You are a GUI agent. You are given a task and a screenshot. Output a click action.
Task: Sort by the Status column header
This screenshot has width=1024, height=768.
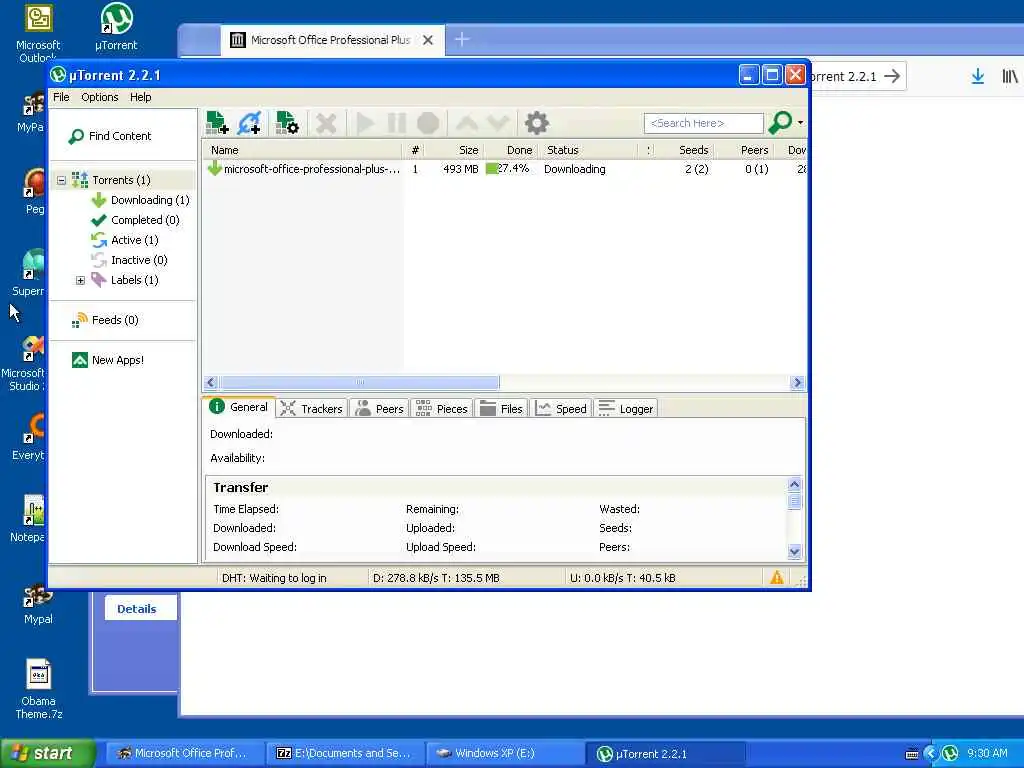pyautogui.click(x=588, y=150)
